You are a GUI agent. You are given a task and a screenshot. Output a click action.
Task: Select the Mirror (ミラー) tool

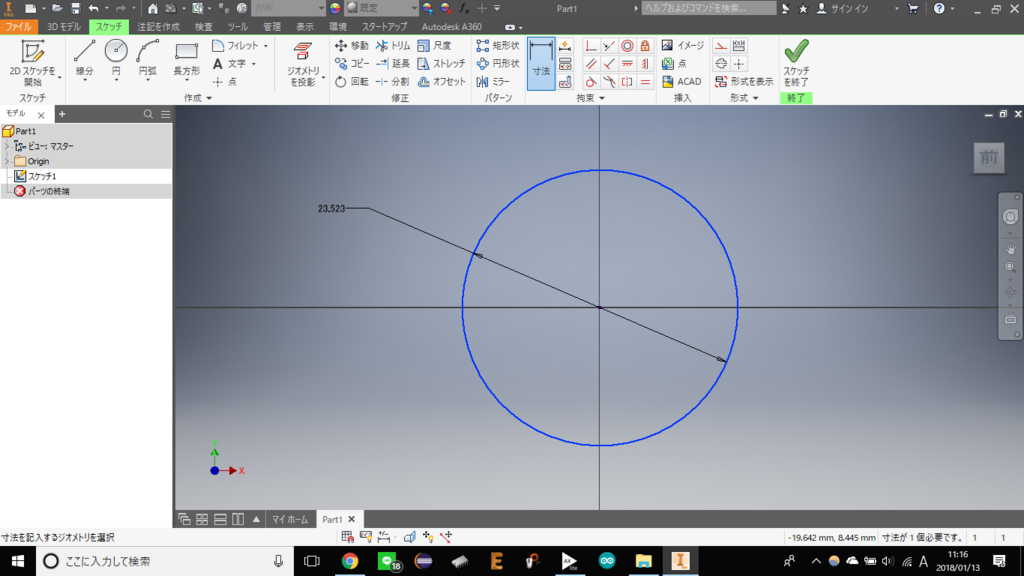point(493,82)
